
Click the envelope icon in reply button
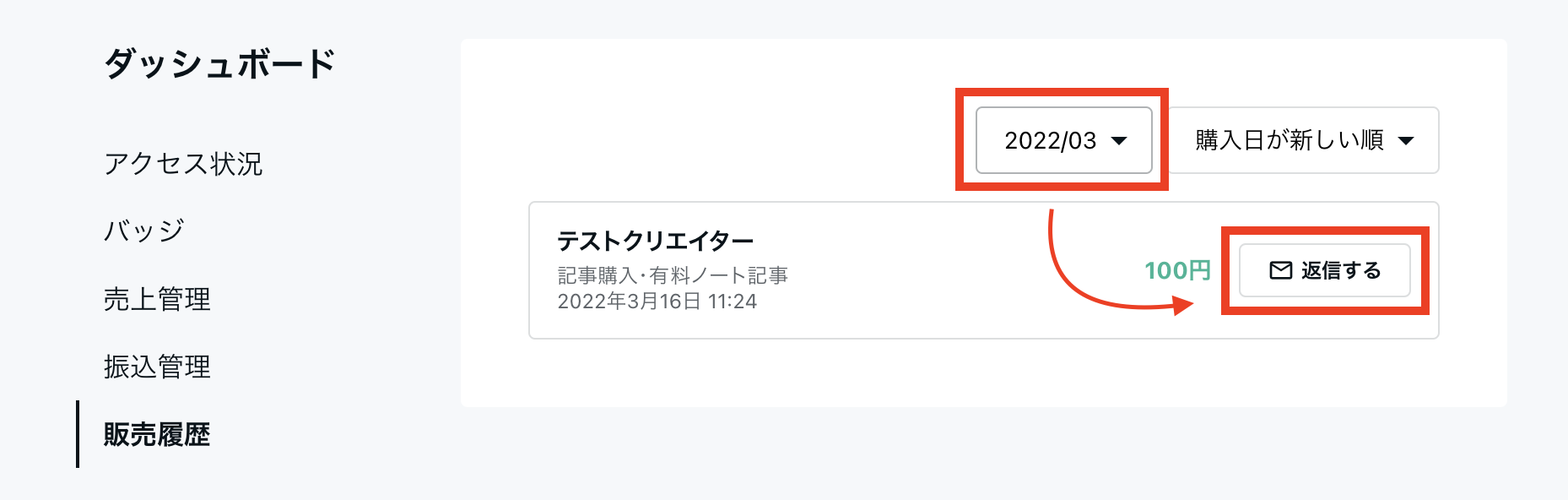point(1280,270)
